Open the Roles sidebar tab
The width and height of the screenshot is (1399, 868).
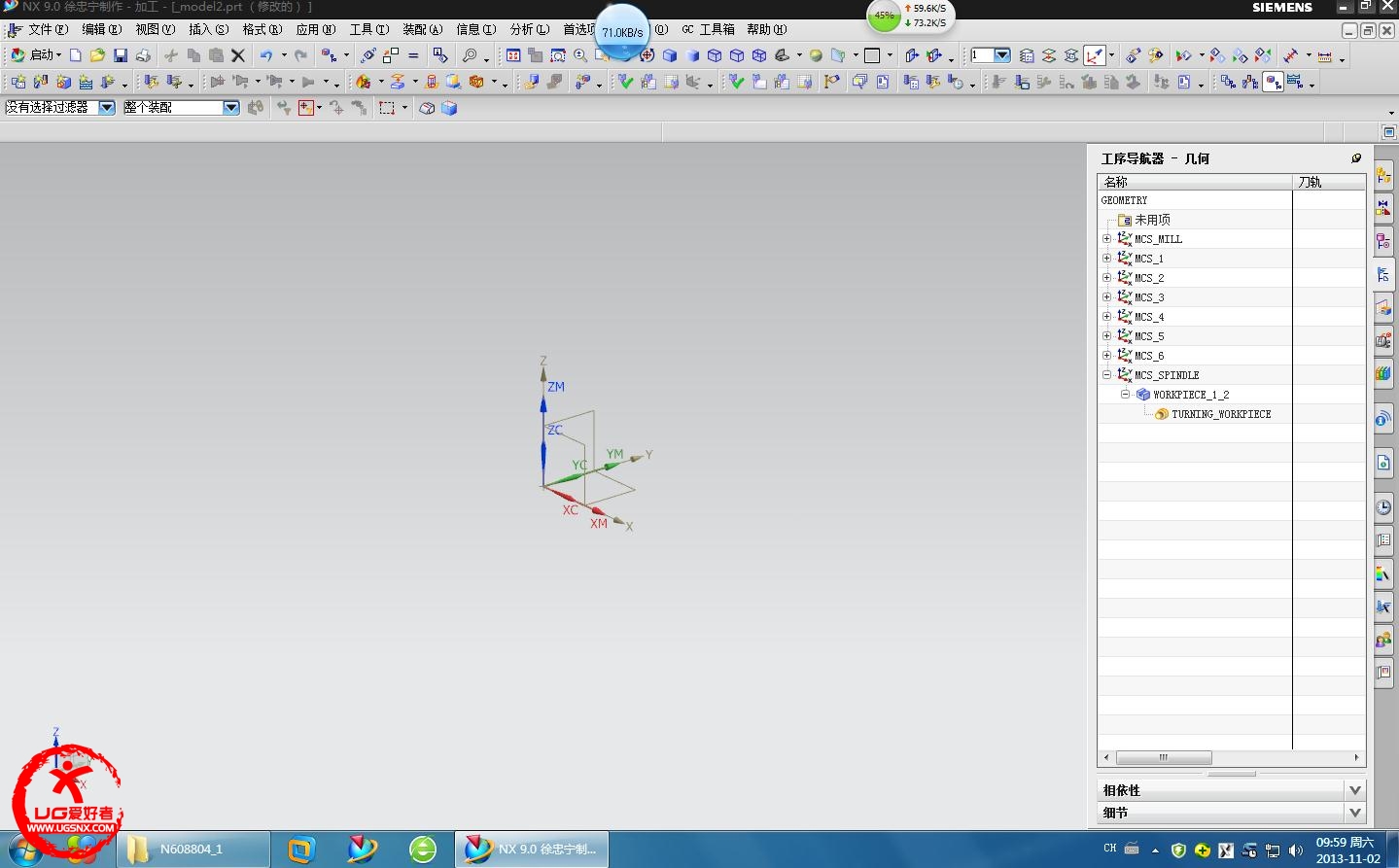pyautogui.click(x=1383, y=639)
